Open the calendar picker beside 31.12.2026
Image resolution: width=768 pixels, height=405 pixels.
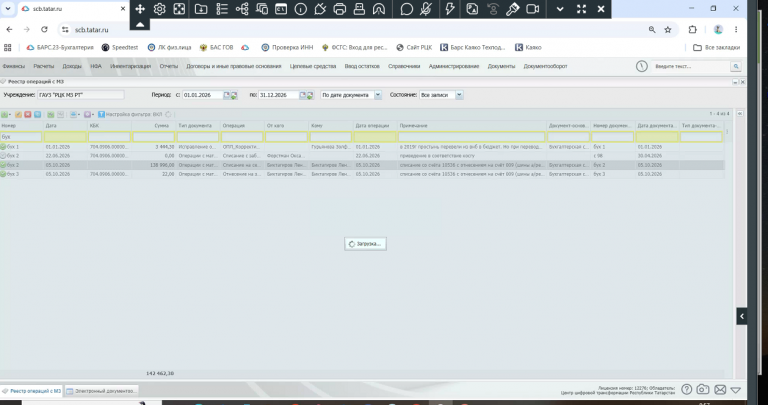(x=303, y=95)
